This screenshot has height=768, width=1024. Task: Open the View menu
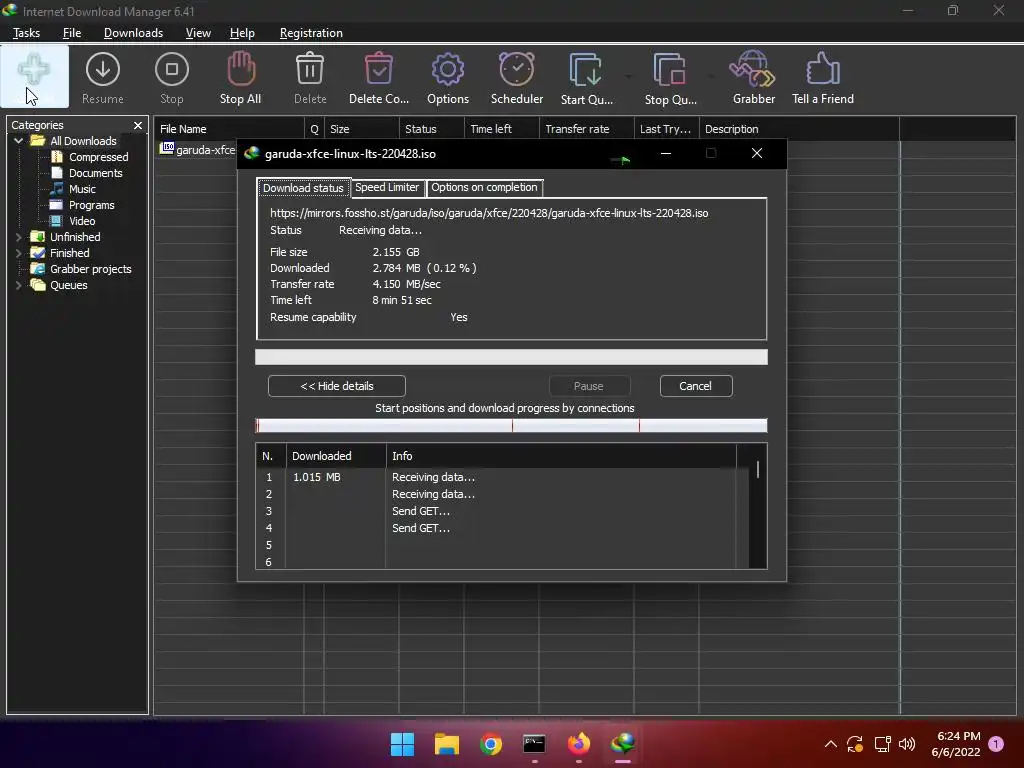[198, 33]
